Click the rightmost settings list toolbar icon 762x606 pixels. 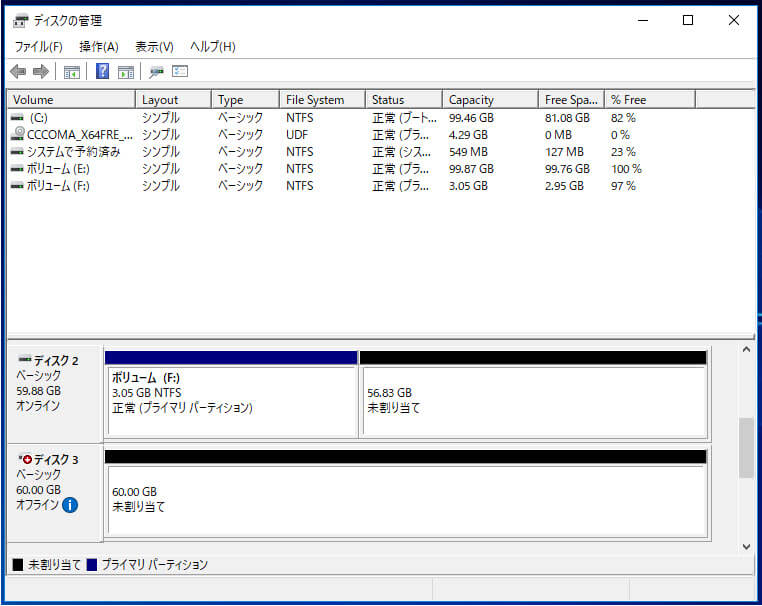click(180, 72)
